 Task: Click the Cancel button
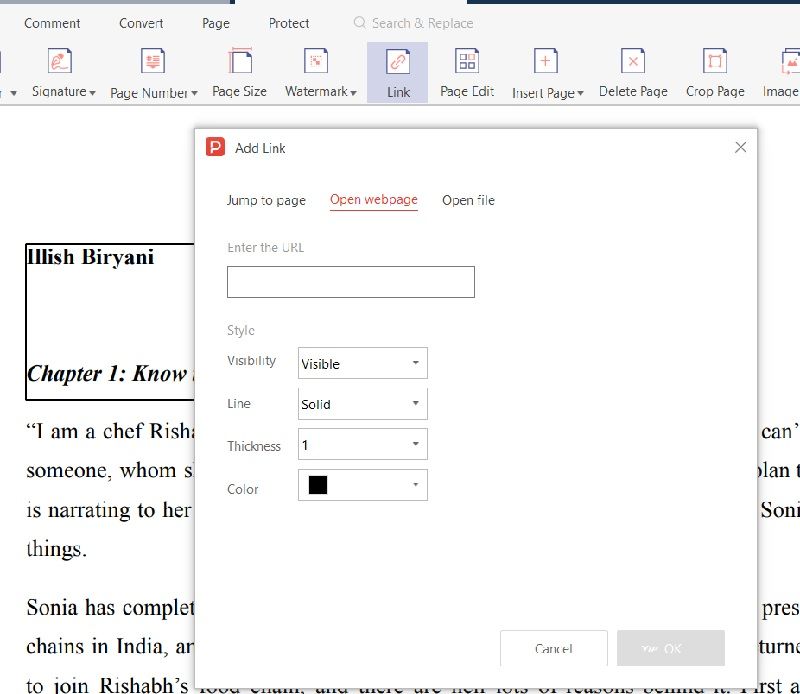click(x=554, y=648)
